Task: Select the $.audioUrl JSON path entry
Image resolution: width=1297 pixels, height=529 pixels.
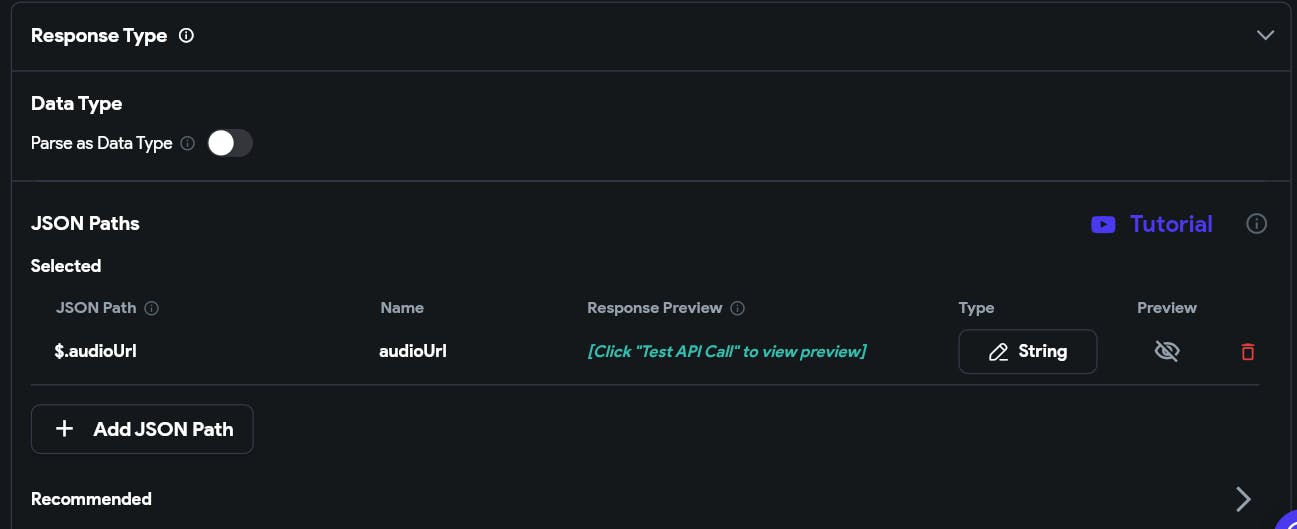Action: point(95,351)
